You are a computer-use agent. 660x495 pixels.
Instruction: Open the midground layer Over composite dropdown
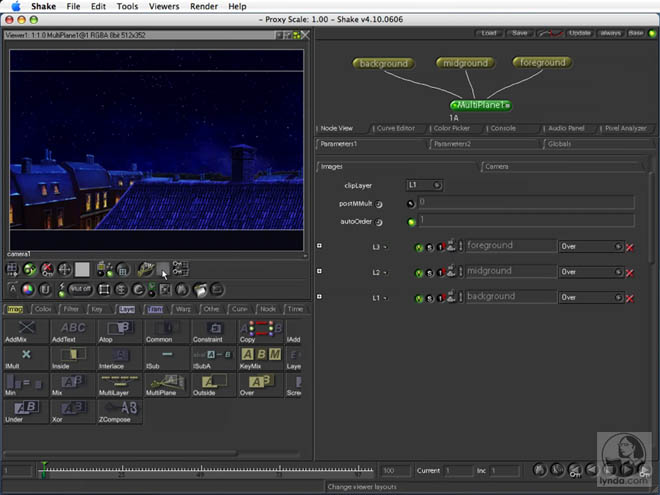coord(591,272)
